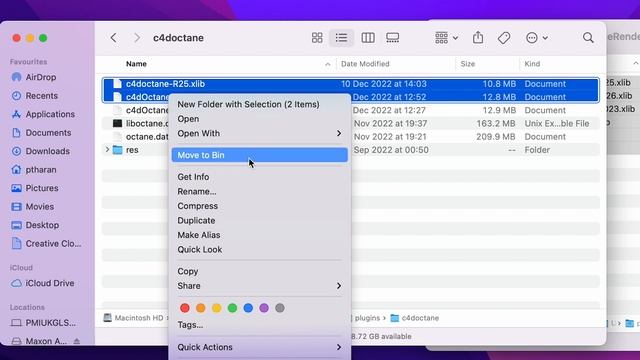
Task: Select the PMIUKGLS location
Action: tap(50, 323)
